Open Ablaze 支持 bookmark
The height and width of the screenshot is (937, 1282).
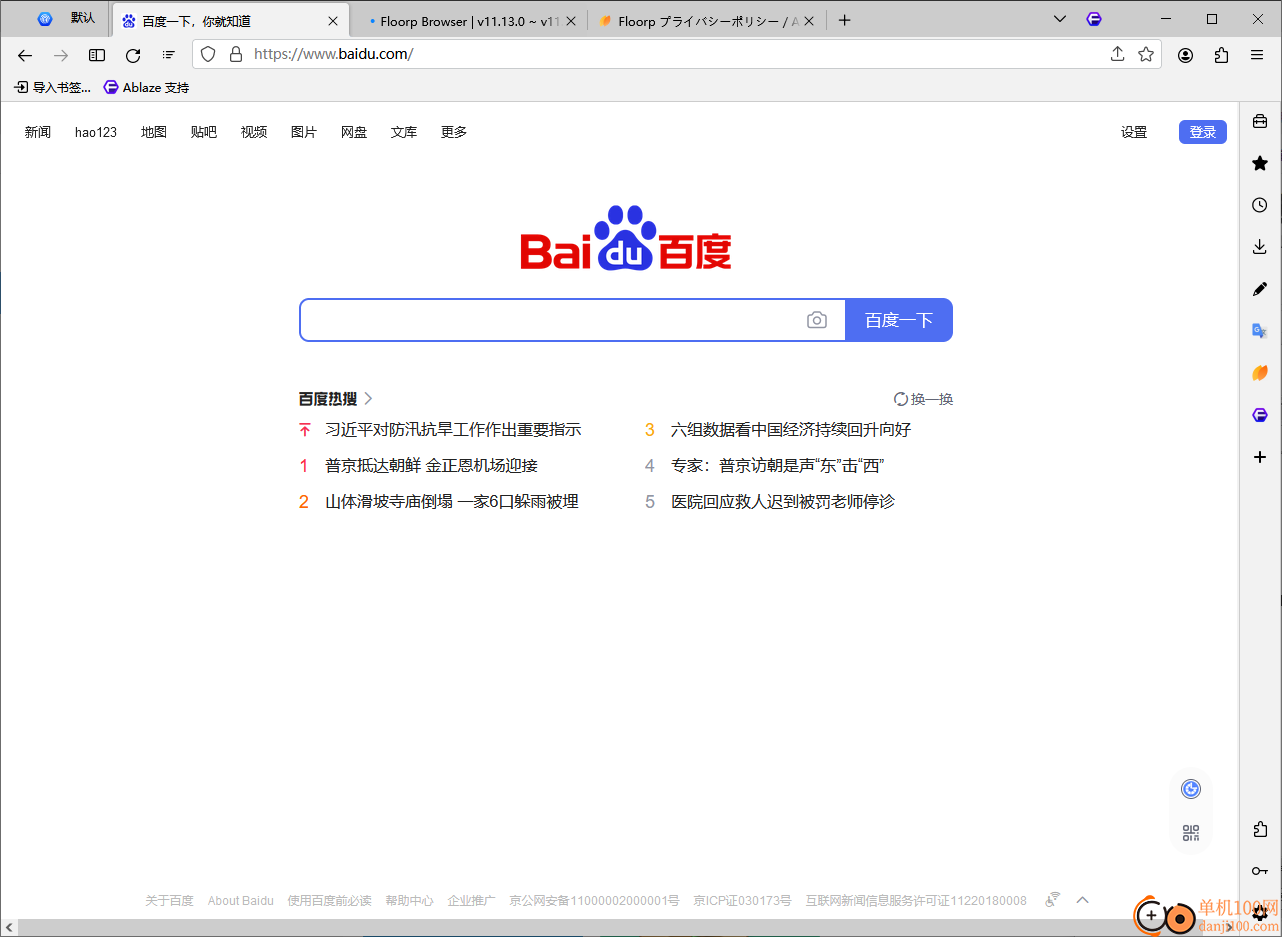(x=146, y=88)
